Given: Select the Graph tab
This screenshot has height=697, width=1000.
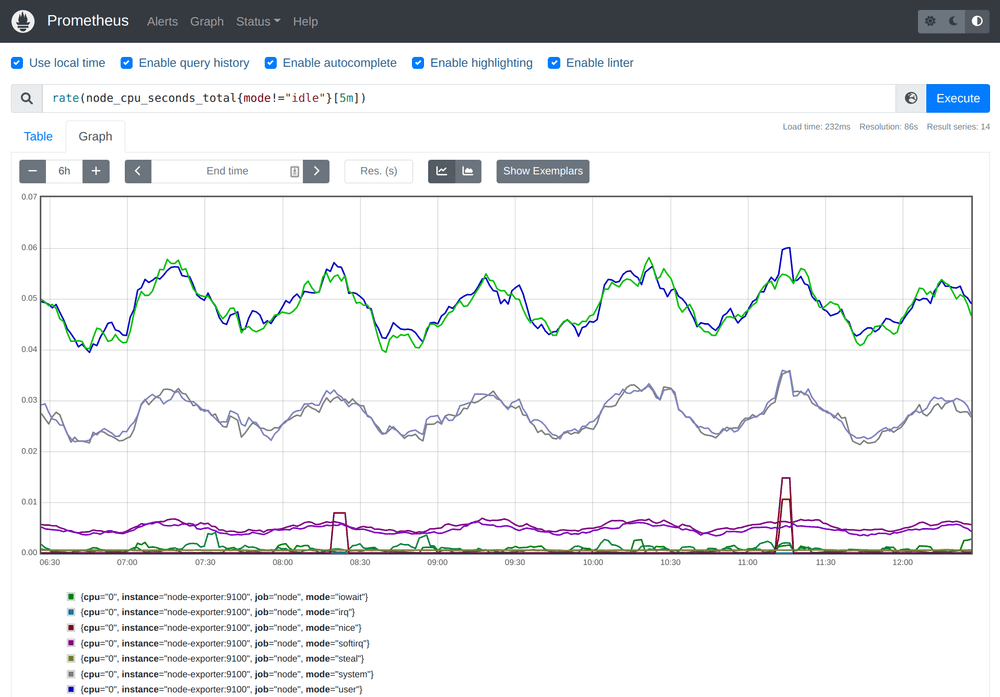Looking at the screenshot, I should 96,136.
